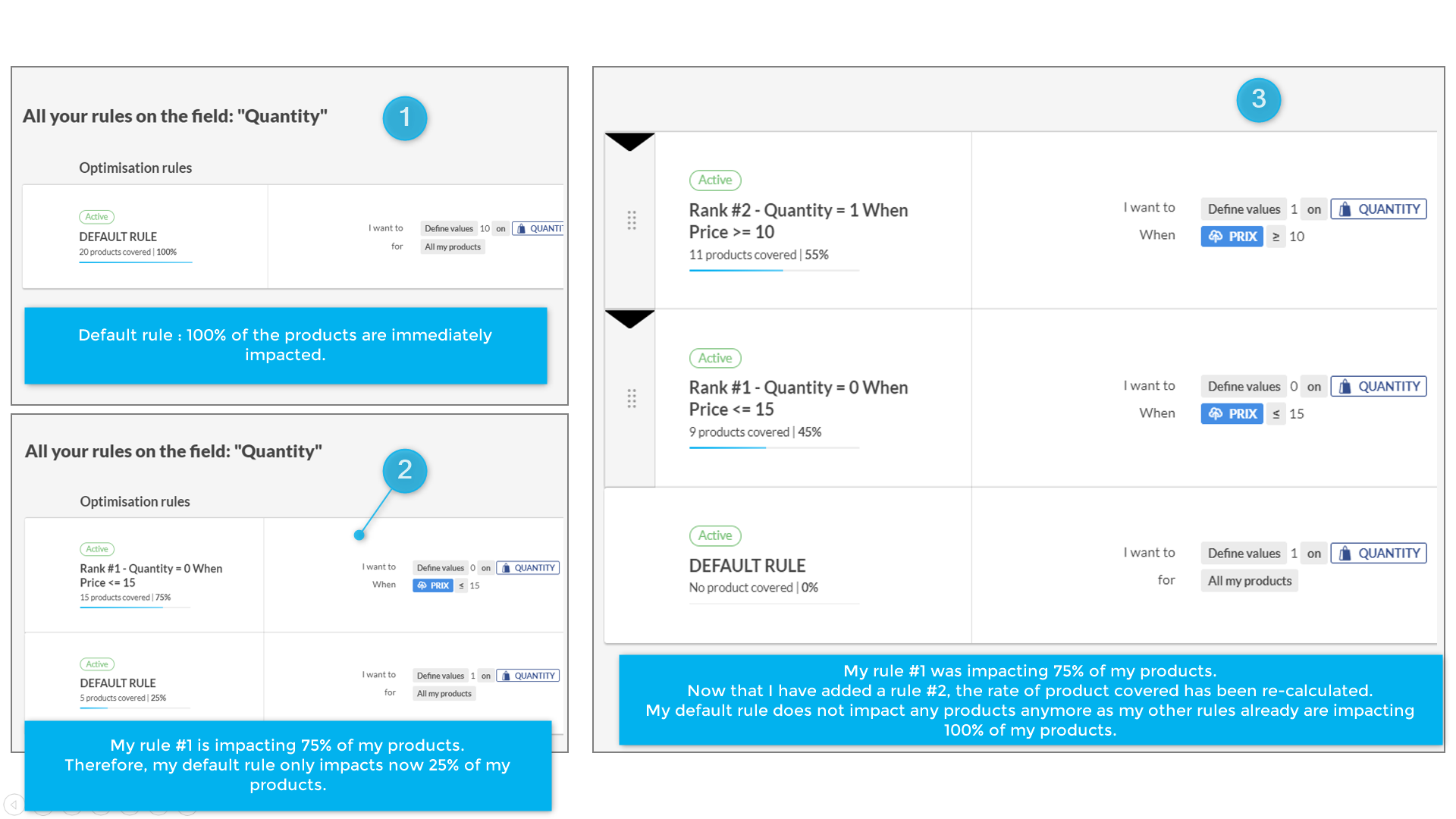Image resolution: width=1456 pixels, height=819 pixels.
Task: Click the numbered circle badge 3
Action: (x=1258, y=99)
